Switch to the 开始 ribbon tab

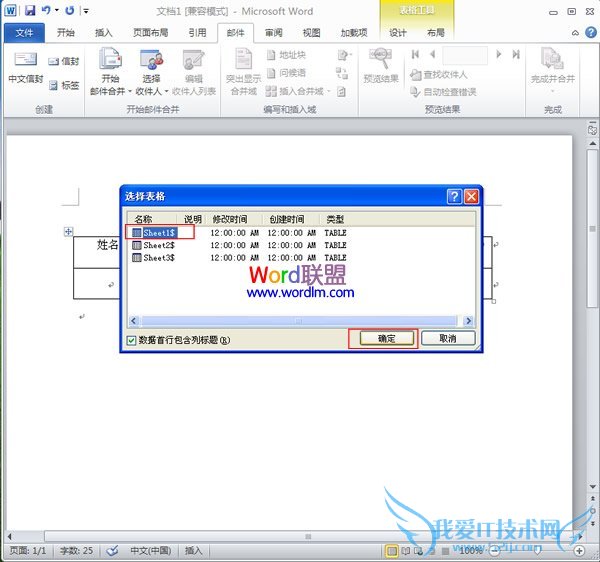pos(65,33)
